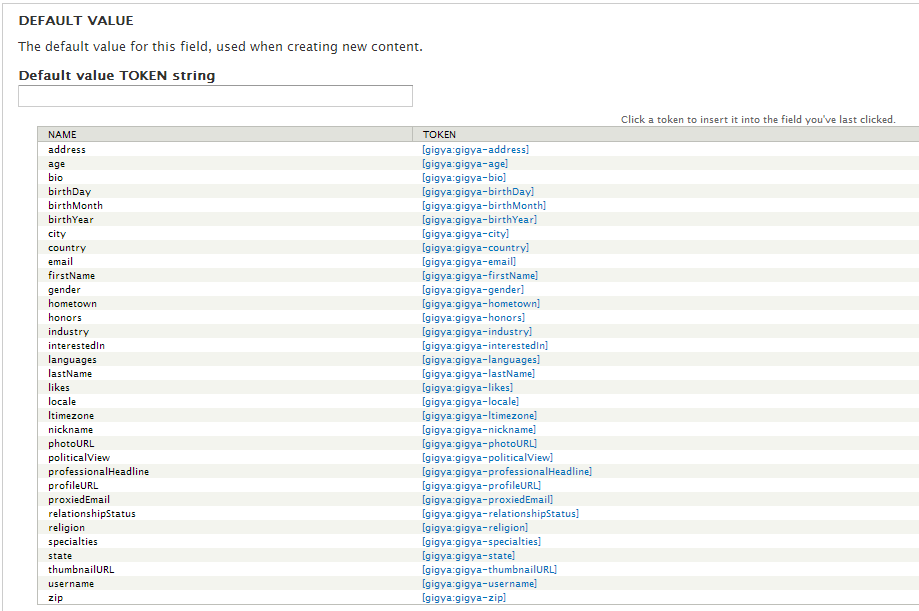Select the [gigya:gigya-bio] token link

[464, 178]
